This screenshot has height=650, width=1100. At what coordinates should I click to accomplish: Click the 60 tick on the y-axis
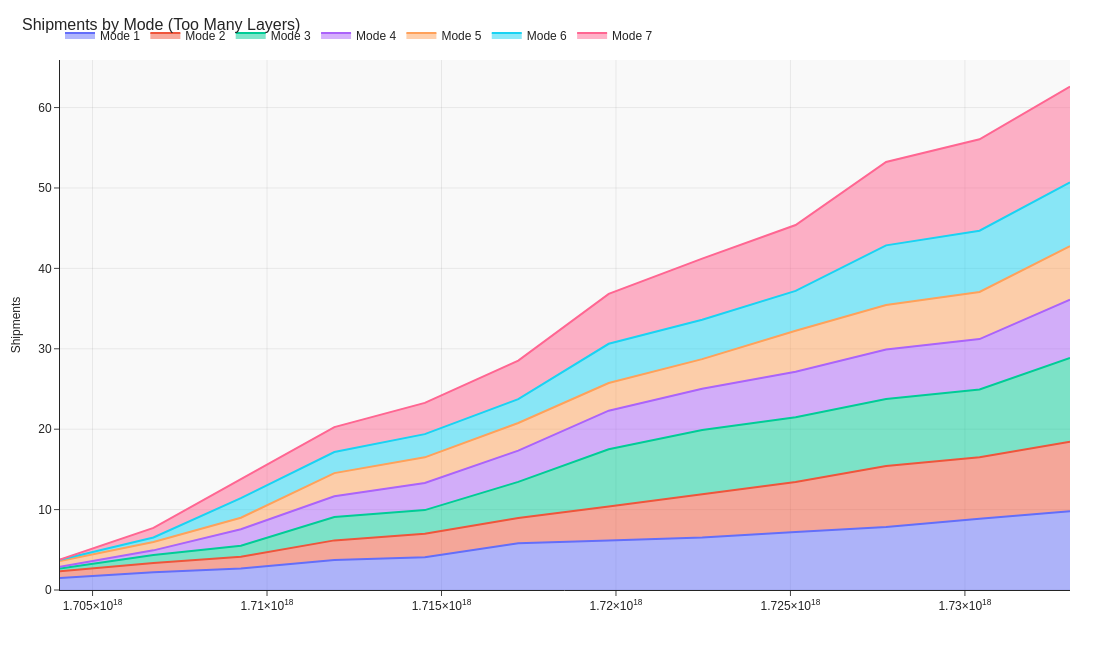[45, 108]
